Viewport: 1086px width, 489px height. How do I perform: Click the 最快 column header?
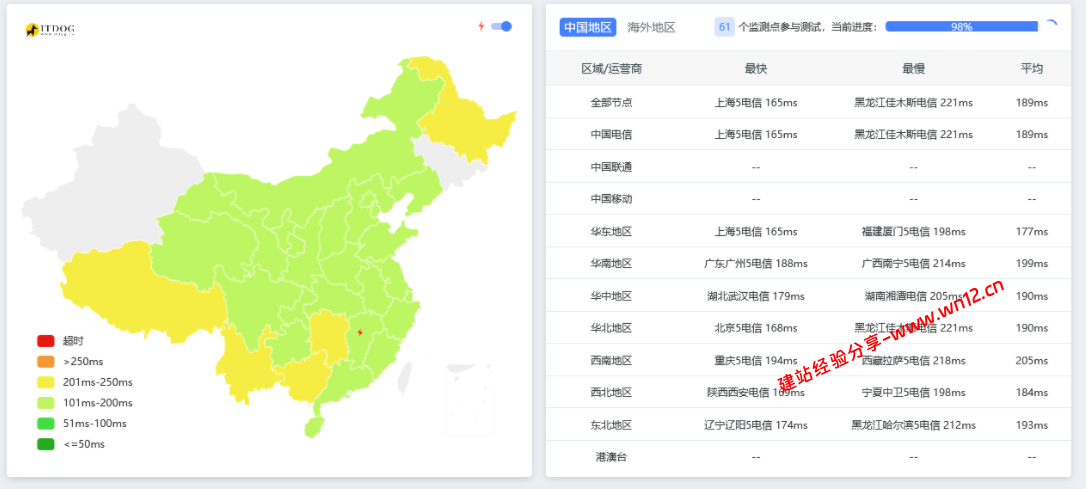[756, 69]
